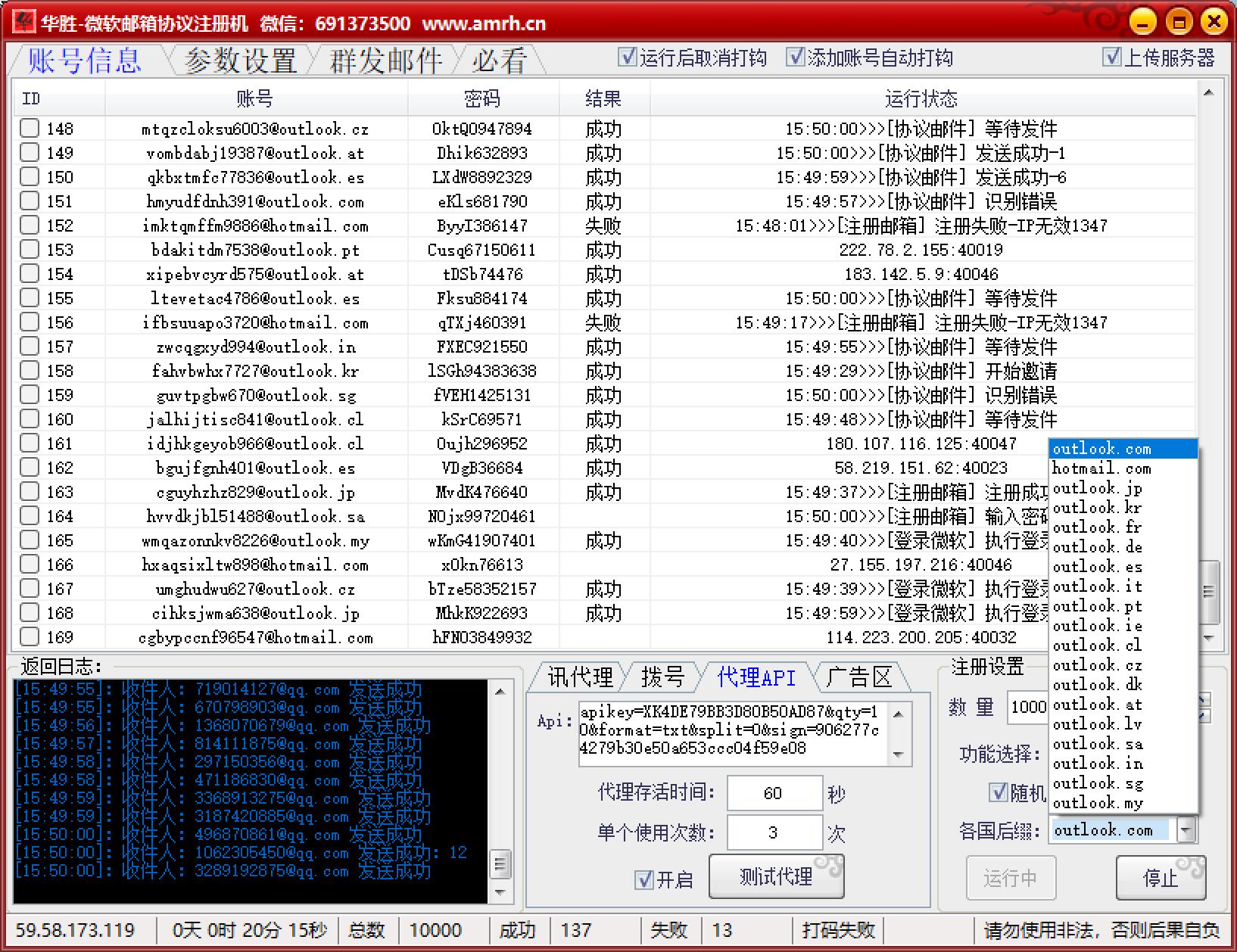The height and width of the screenshot is (952, 1237).
Task: Check the row 165 checkbox
Action: point(30,540)
